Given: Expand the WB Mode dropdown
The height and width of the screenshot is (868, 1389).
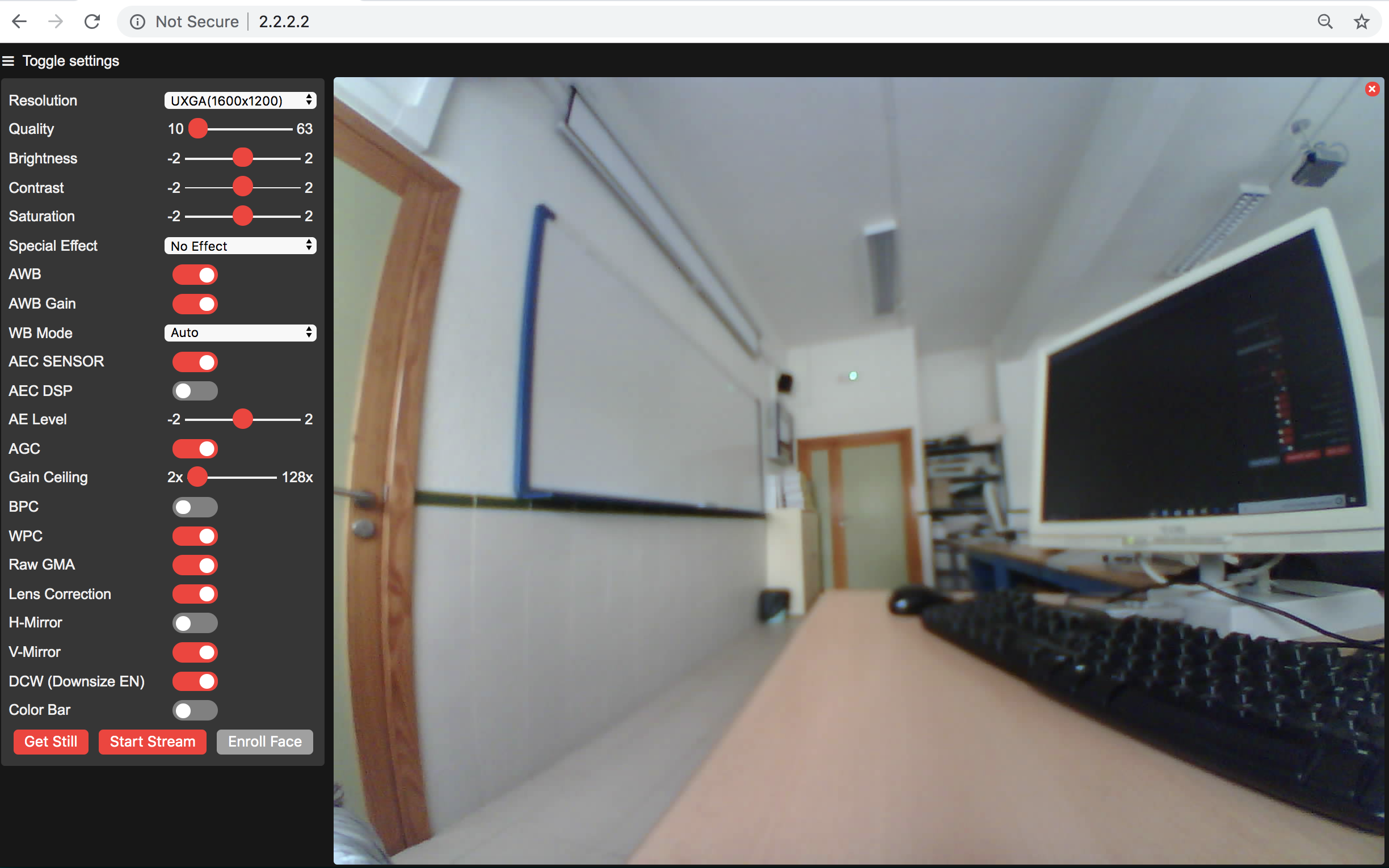Looking at the screenshot, I should (x=240, y=333).
